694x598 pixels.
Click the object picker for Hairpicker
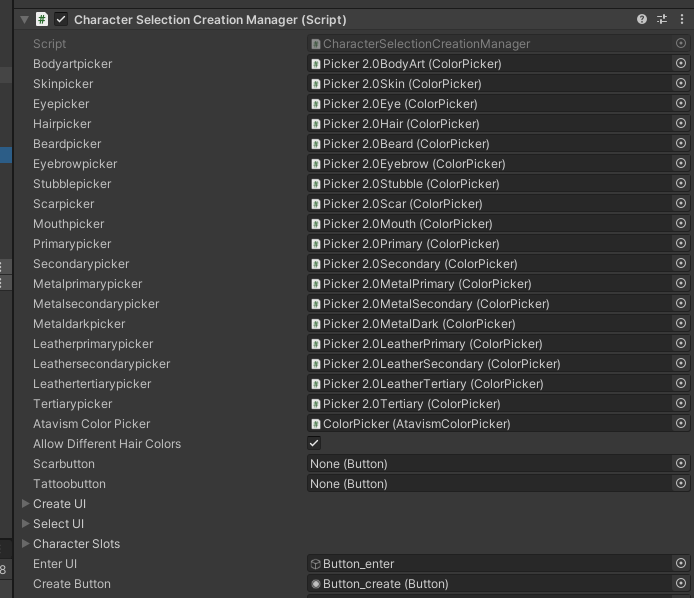pos(681,124)
